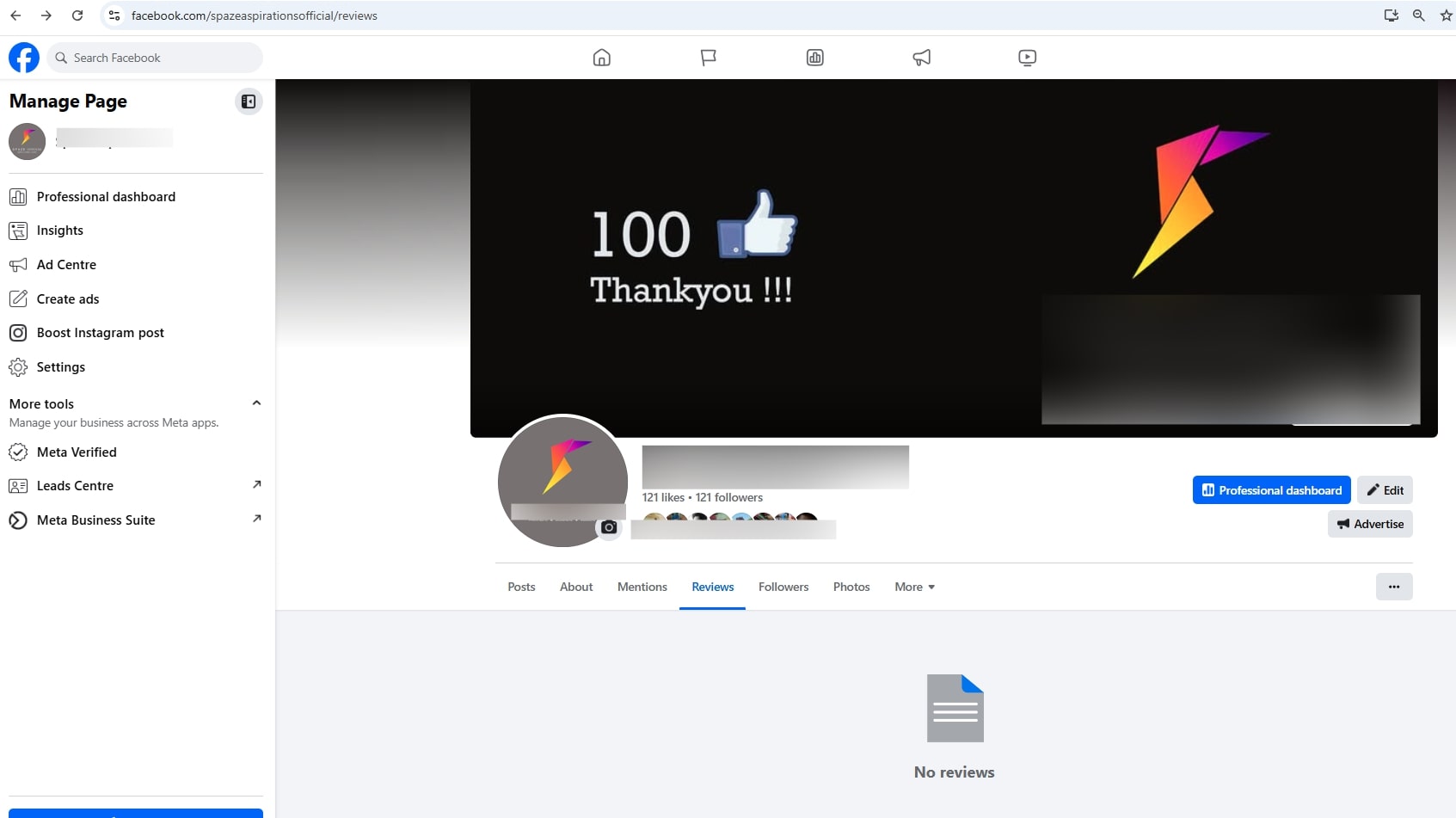Click the ellipsis menu next to the tabs

(x=1393, y=587)
